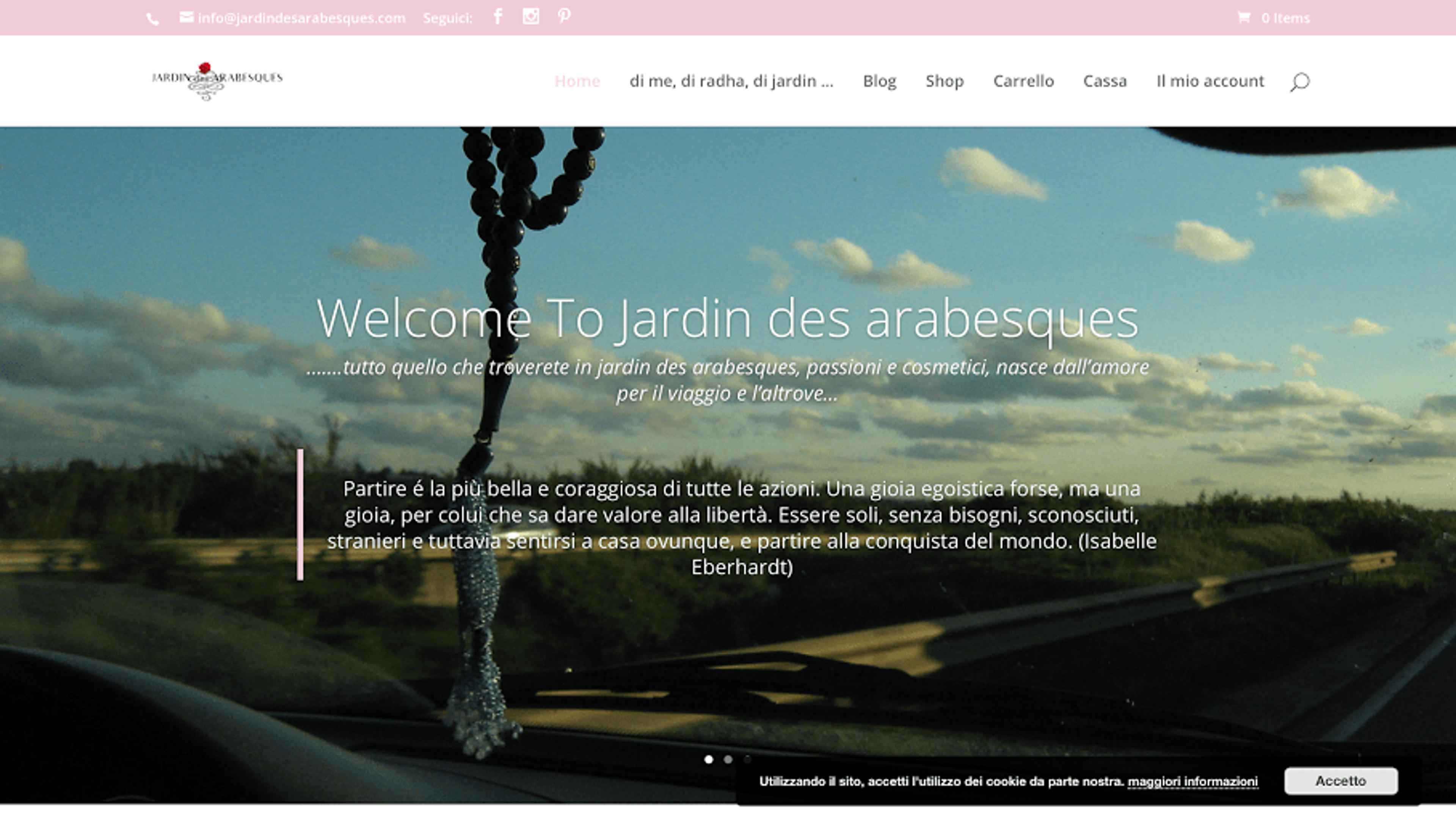
Task: Open the Facebook social icon
Action: coord(498,16)
